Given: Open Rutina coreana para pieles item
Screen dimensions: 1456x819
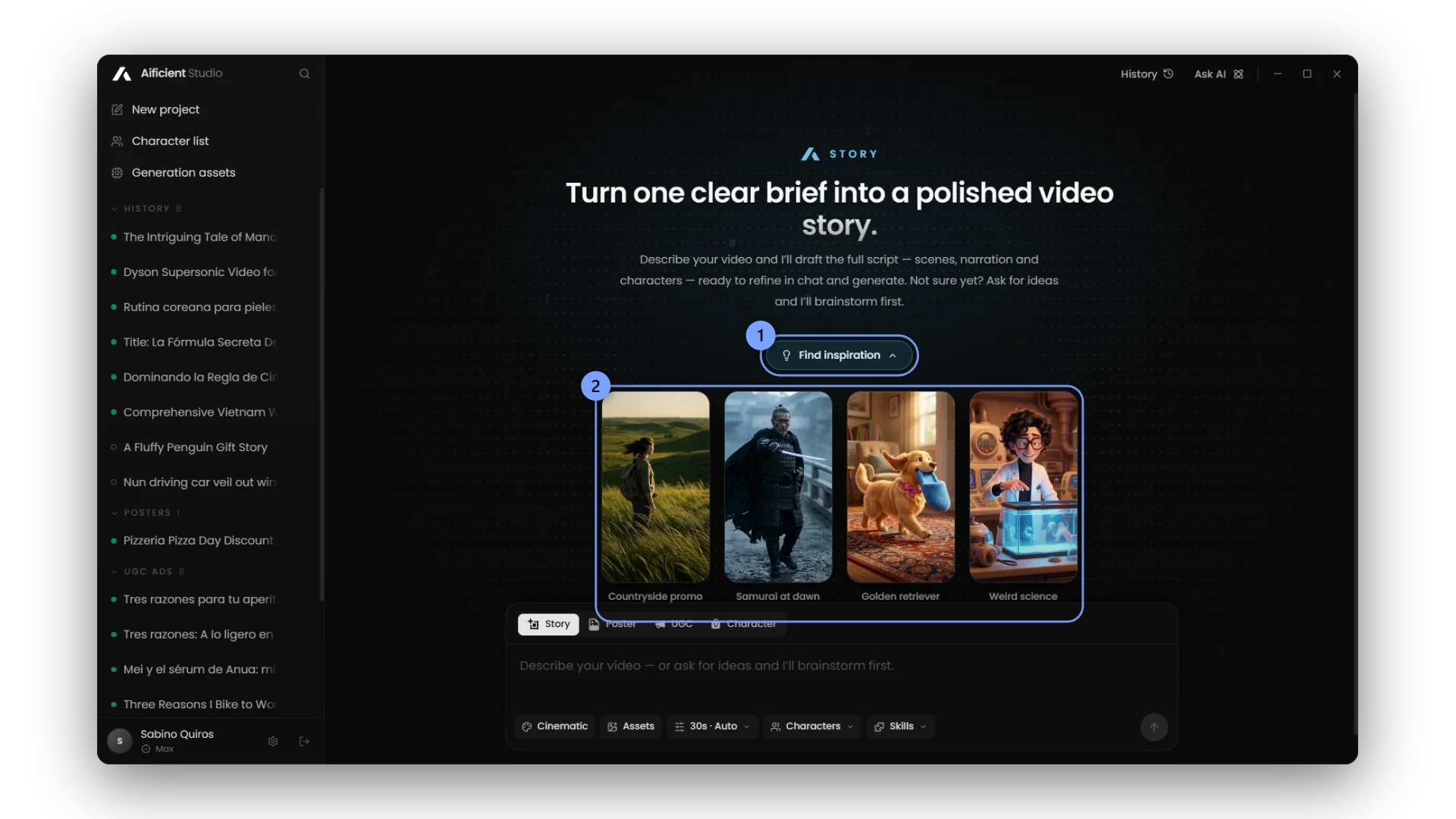Looking at the screenshot, I should [199, 307].
